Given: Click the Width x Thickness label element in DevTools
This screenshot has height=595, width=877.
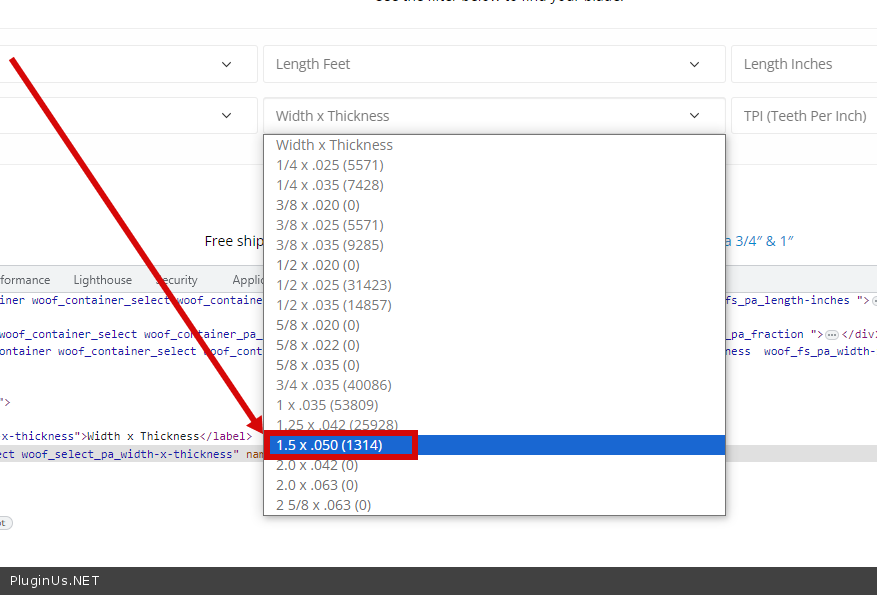Looking at the screenshot, I should (144, 436).
